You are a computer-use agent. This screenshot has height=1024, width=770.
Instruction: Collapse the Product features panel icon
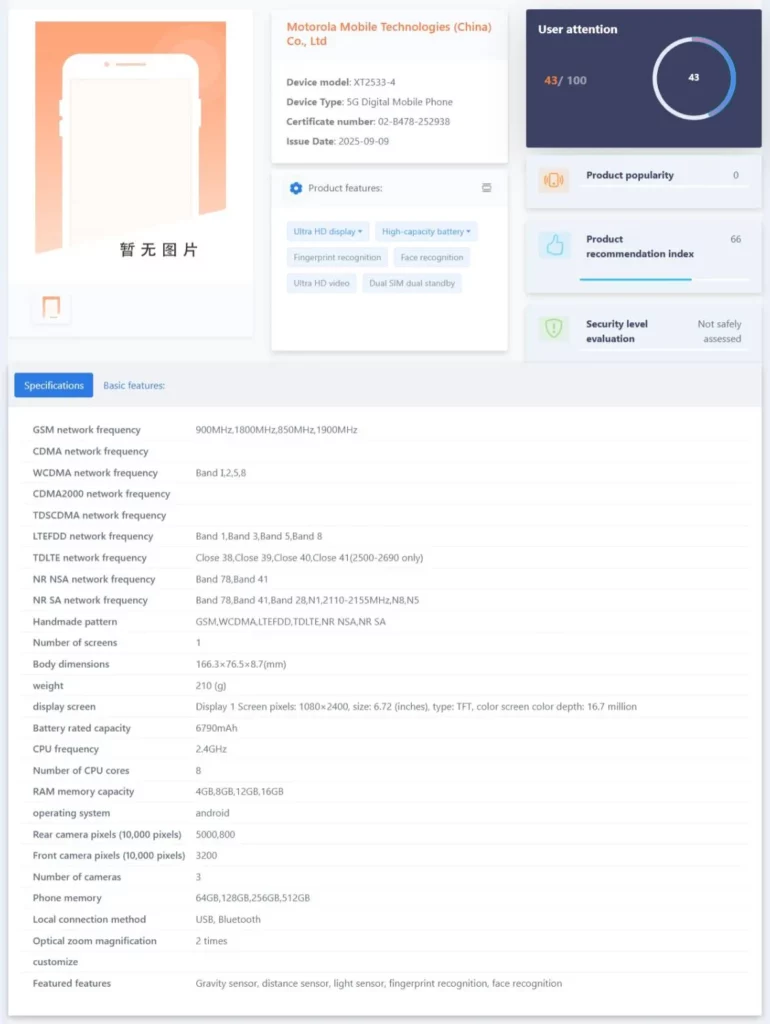coord(487,188)
